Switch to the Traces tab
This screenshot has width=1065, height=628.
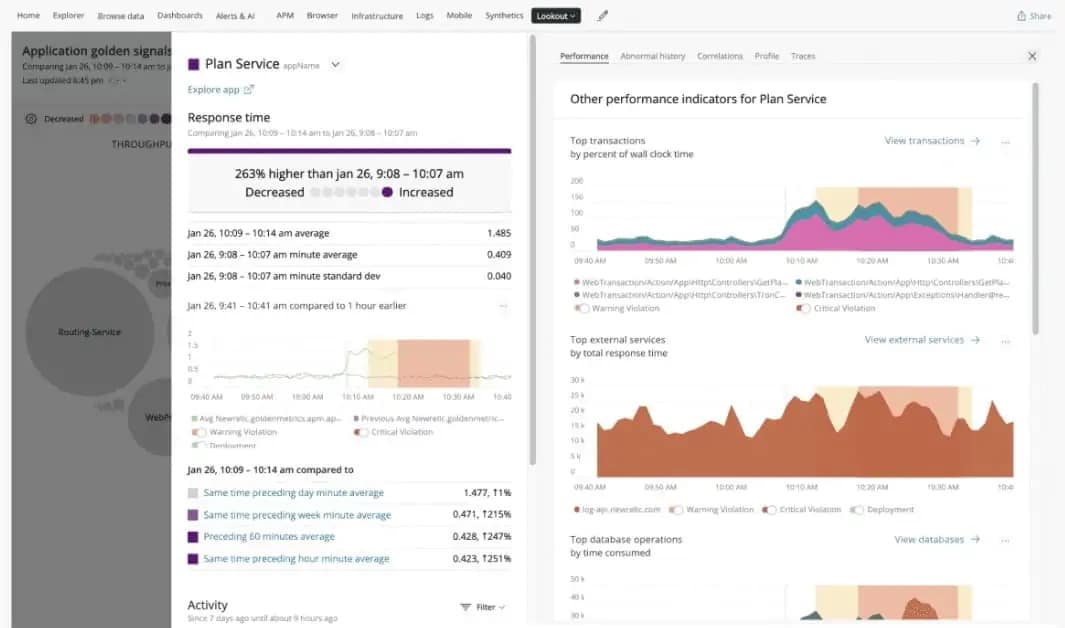(x=803, y=56)
